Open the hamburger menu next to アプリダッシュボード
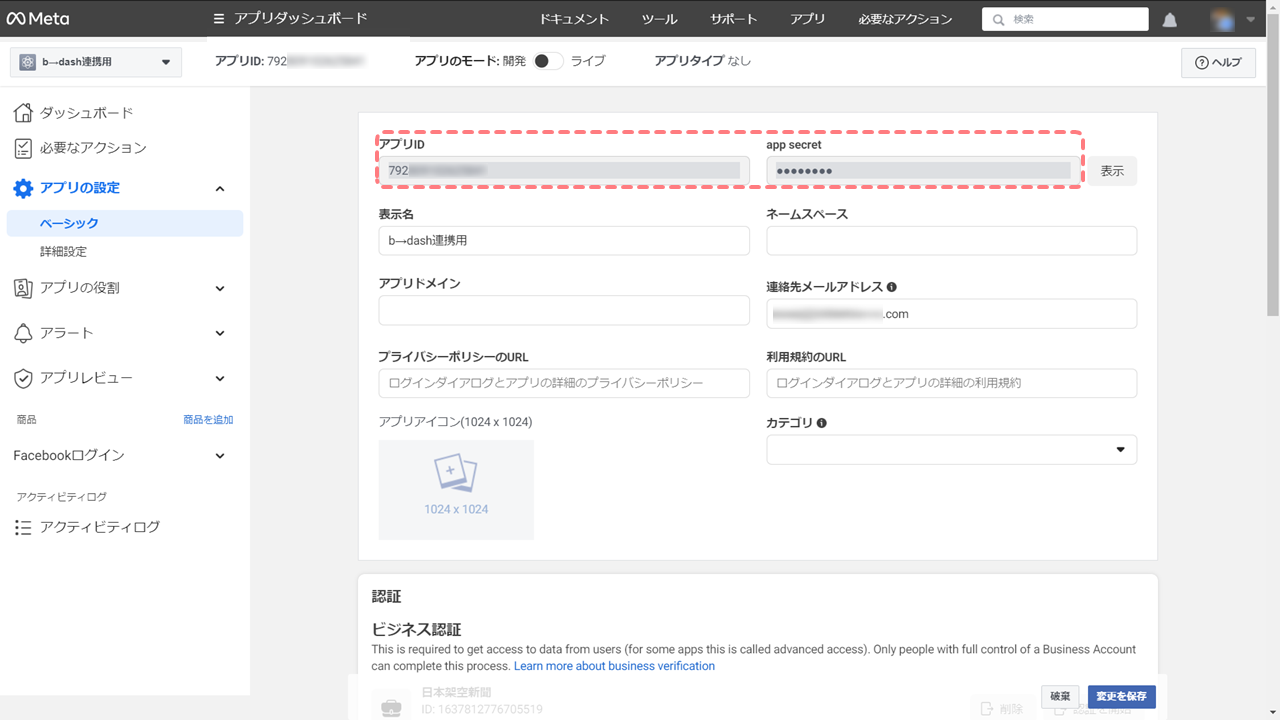 coord(219,19)
